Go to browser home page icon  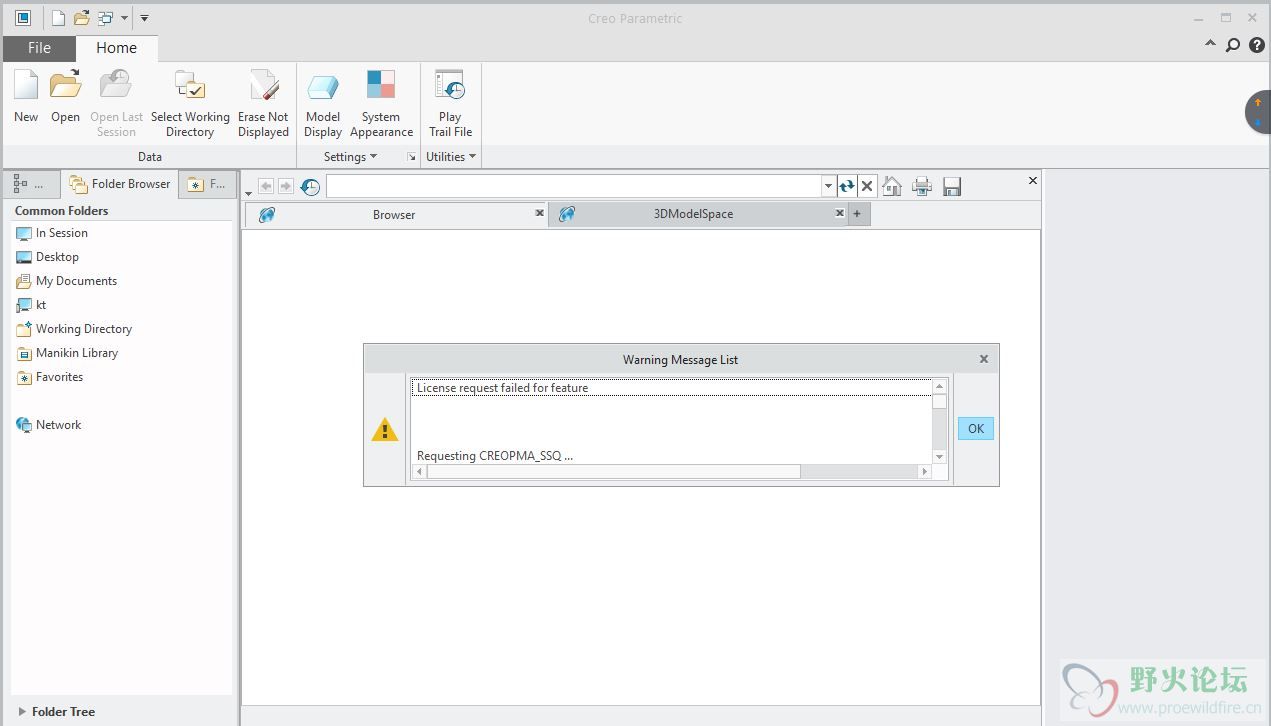click(892, 186)
